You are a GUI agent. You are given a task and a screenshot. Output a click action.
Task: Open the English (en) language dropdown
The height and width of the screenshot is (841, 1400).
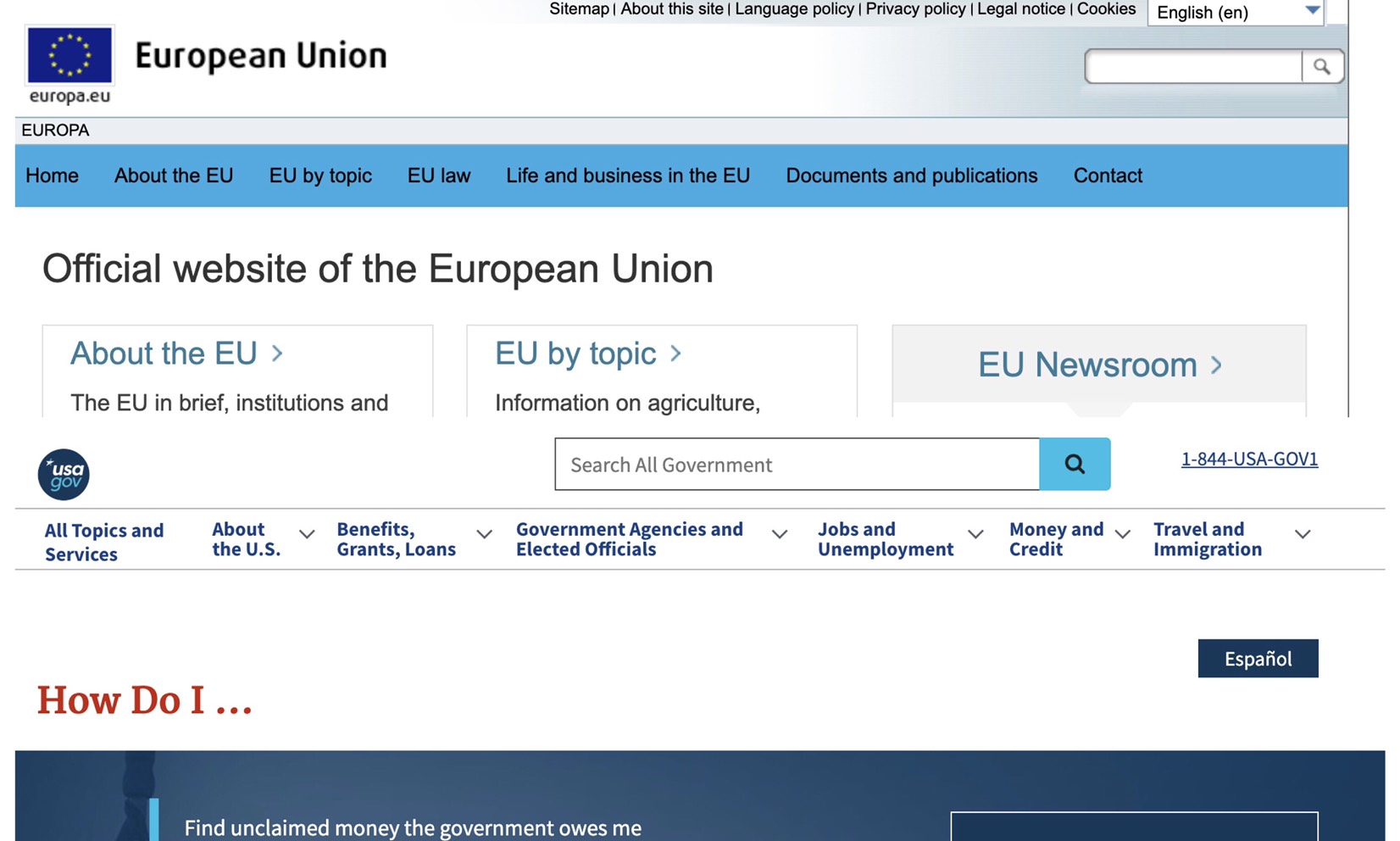tap(1236, 12)
